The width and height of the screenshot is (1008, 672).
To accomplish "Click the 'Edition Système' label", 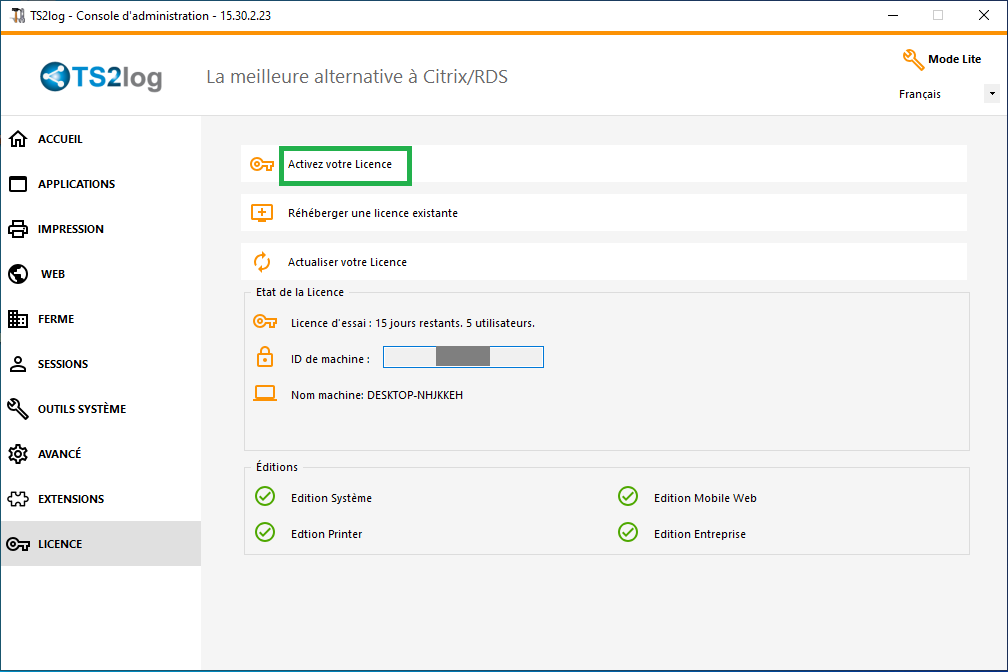I will coord(331,498).
